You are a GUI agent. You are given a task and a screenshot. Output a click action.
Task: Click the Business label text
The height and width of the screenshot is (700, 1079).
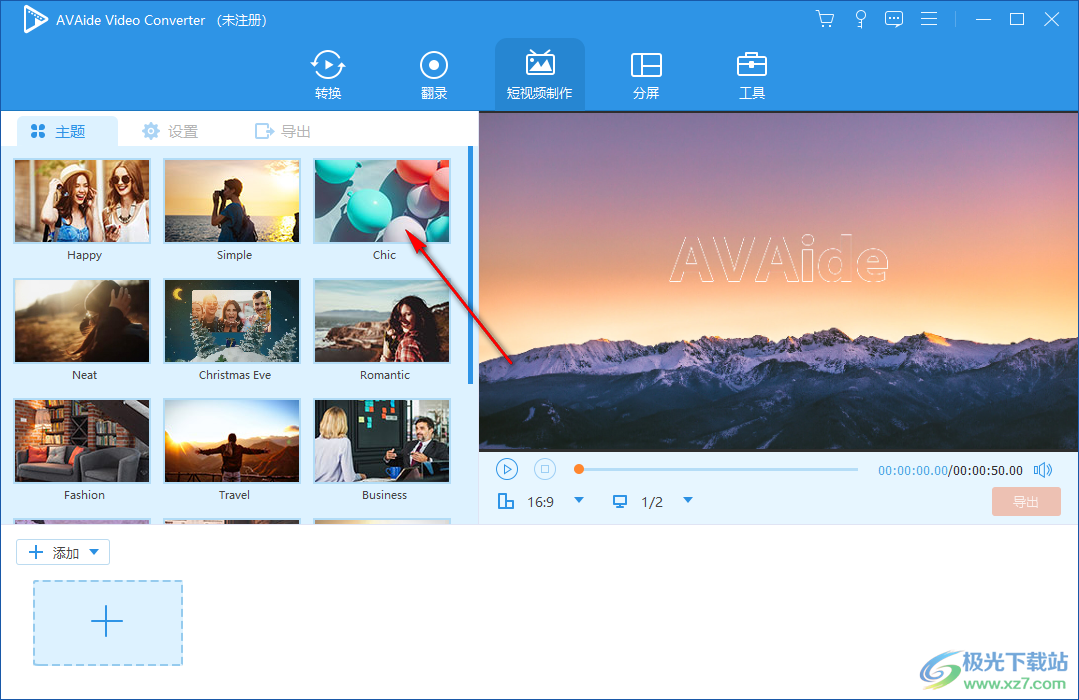coord(385,495)
